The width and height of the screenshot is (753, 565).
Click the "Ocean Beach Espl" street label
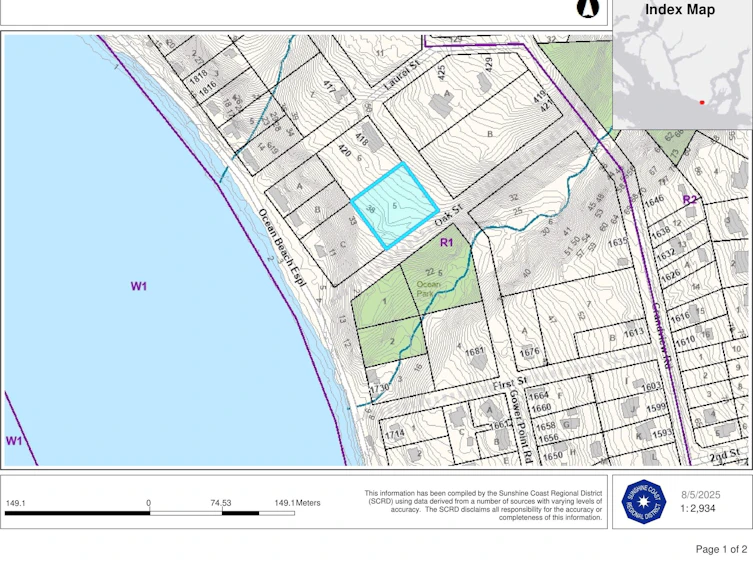[x=282, y=248]
